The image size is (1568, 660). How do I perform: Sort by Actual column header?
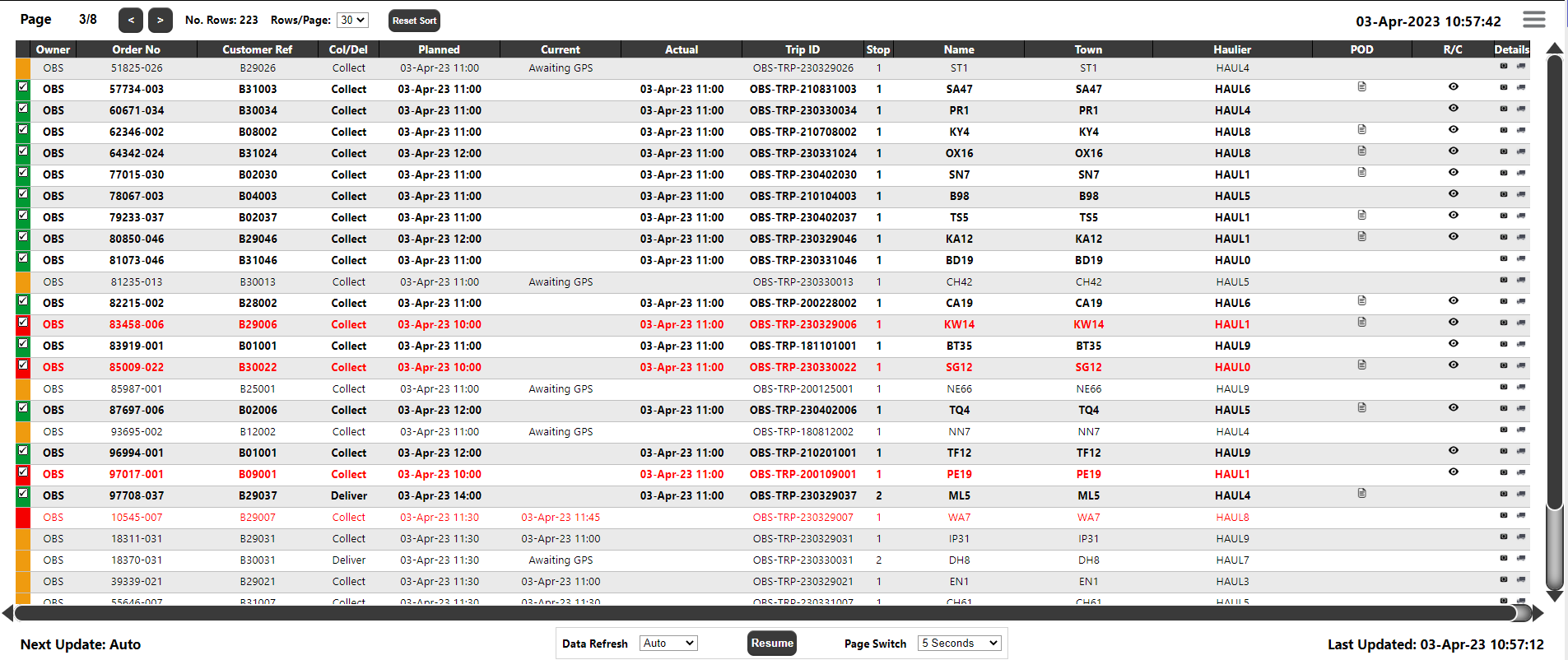click(682, 49)
